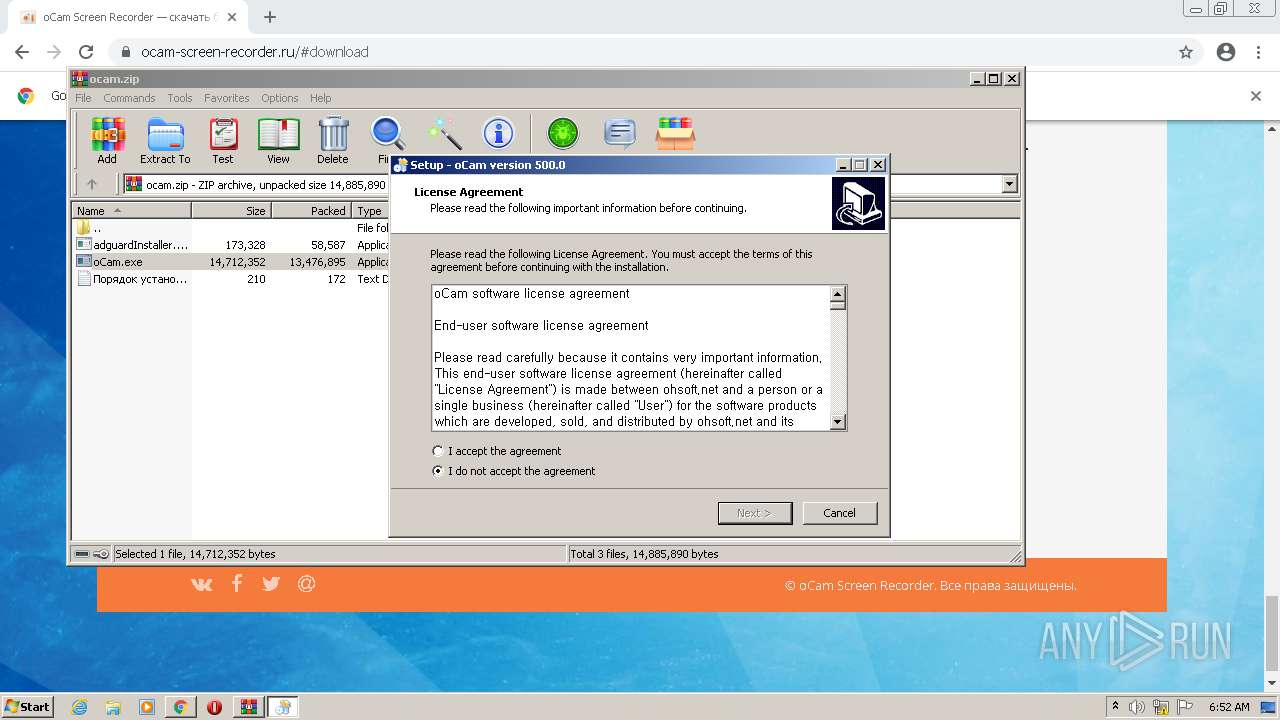Sort WinRAR list by Size column

[232, 210]
